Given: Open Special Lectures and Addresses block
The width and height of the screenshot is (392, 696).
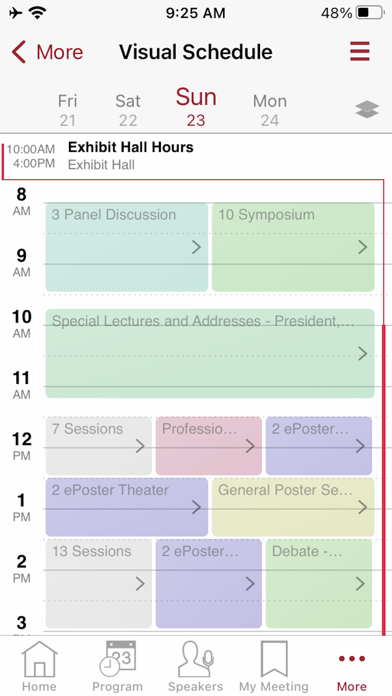Looking at the screenshot, I should pyautogui.click(x=210, y=353).
